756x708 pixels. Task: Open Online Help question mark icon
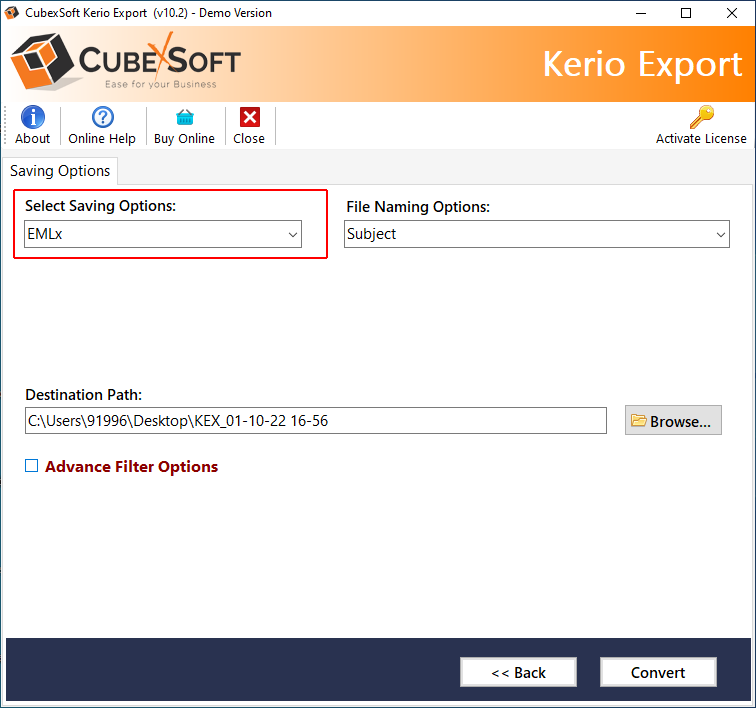click(103, 117)
